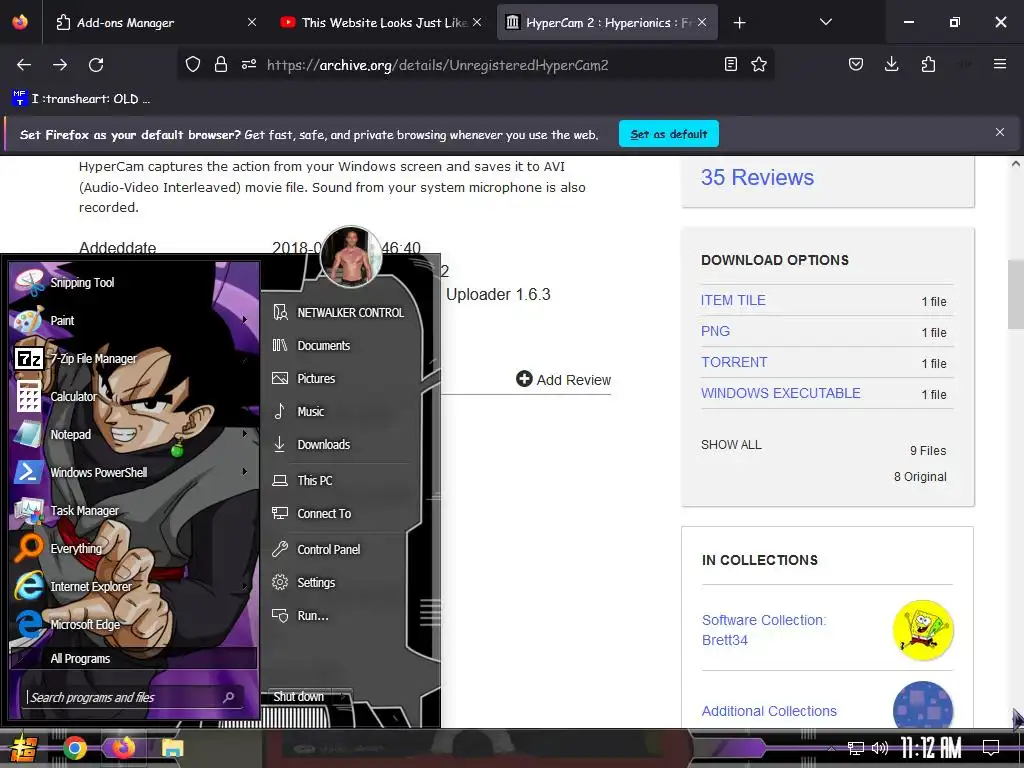The height and width of the screenshot is (768, 1024).
Task: Click the Shut down button
Action: [299, 697]
